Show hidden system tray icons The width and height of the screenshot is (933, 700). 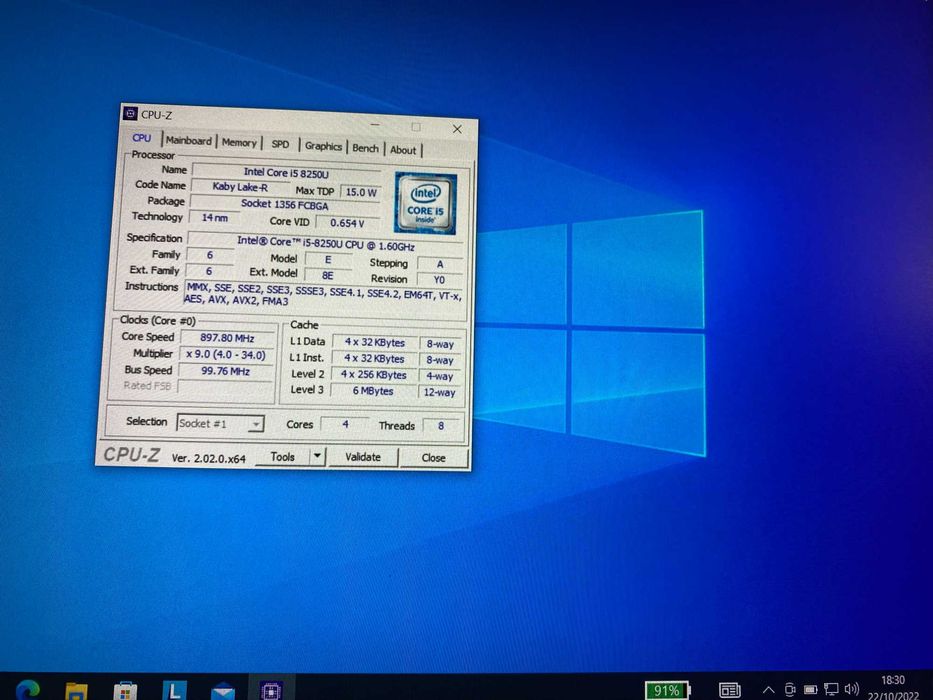point(768,690)
